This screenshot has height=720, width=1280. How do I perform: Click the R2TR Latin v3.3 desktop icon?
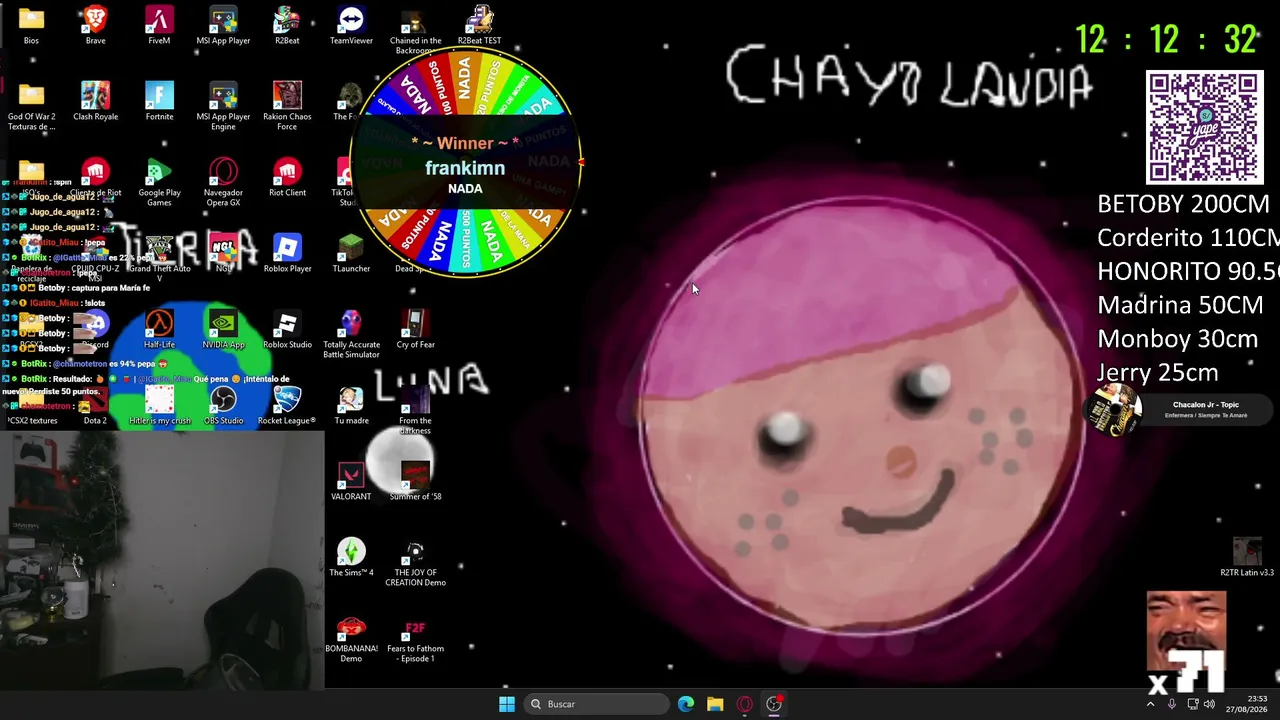(x=1247, y=558)
